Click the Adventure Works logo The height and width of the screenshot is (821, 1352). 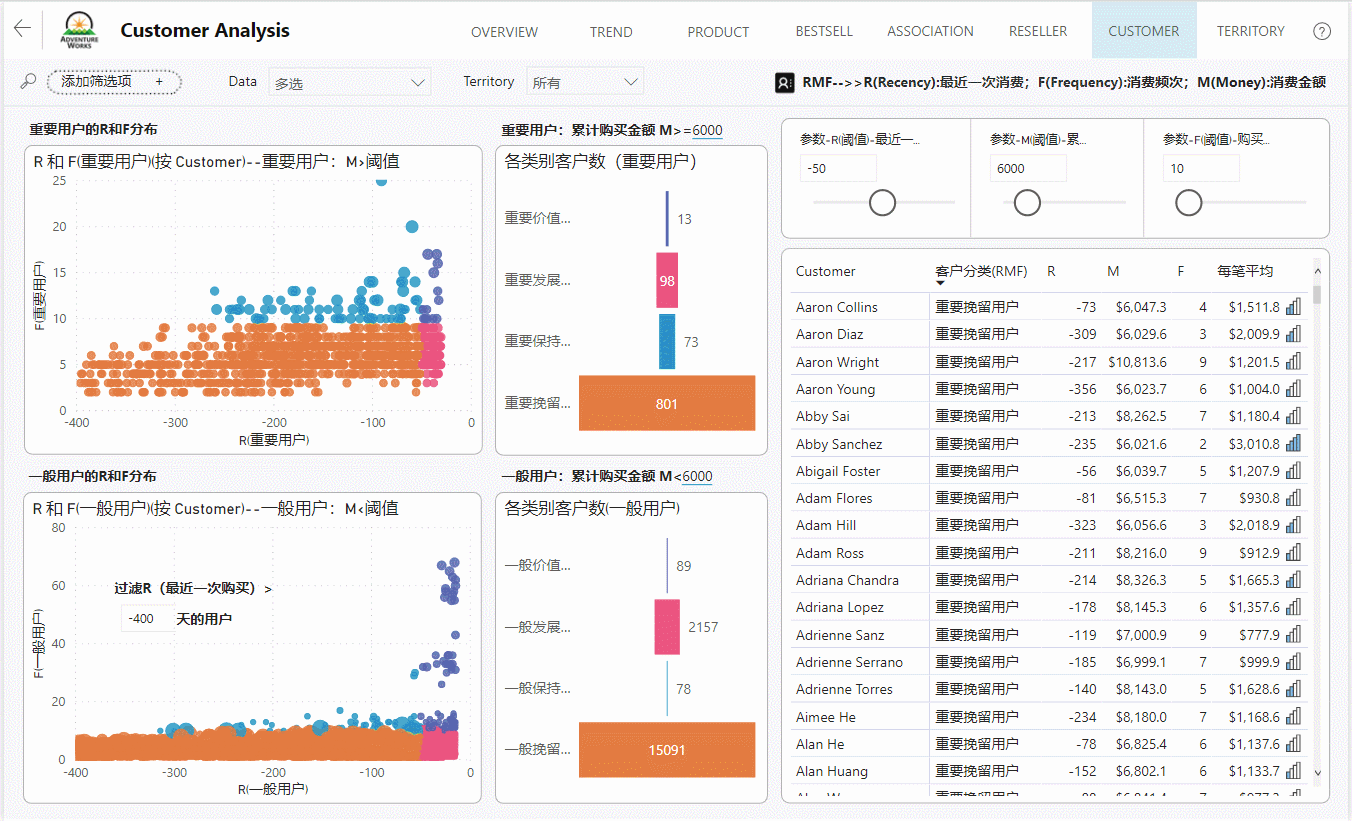[x=79, y=29]
